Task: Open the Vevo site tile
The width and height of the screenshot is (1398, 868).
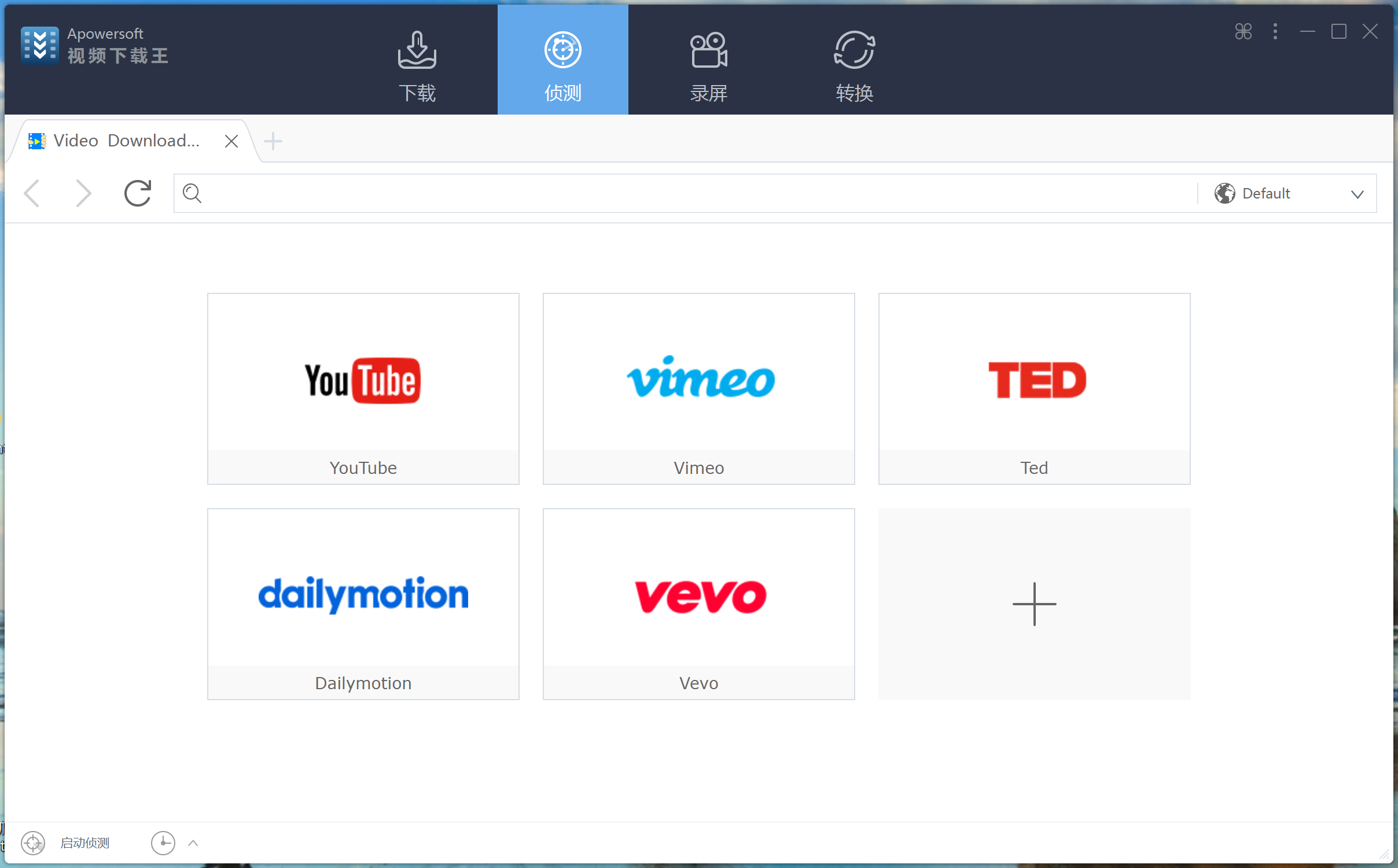Action: tap(699, 604)
